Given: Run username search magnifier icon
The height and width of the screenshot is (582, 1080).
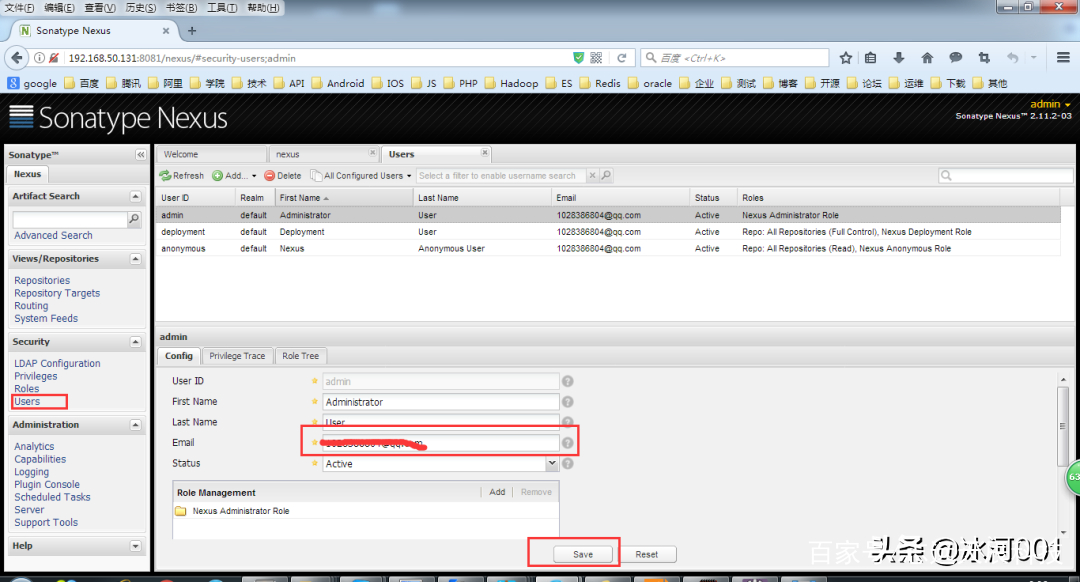Looking at the screenshot, I should 606,176.
